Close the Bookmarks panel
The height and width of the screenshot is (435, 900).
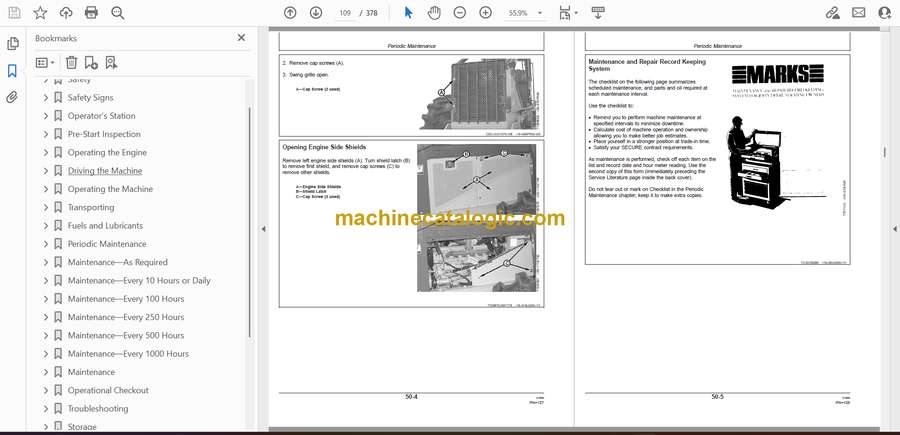click(241, 38)
